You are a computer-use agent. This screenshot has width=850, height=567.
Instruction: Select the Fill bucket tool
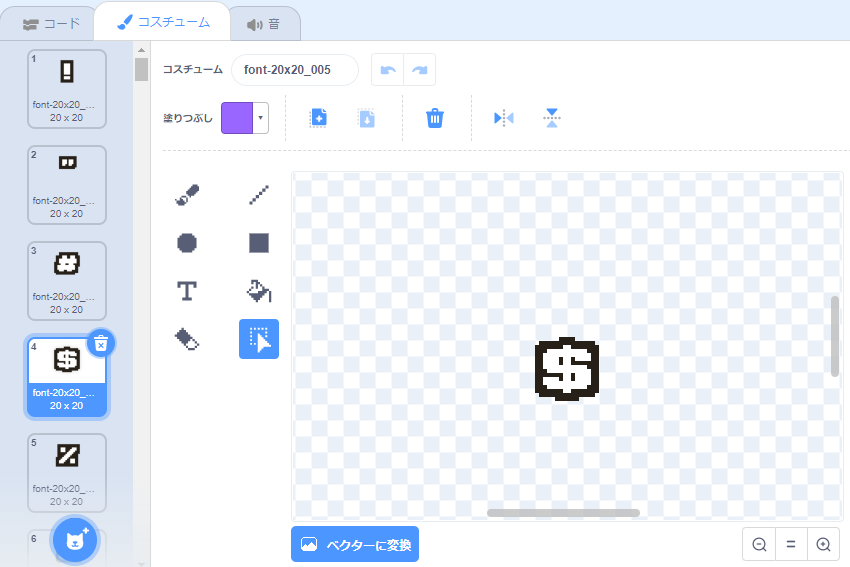click(x=259, y=291)
